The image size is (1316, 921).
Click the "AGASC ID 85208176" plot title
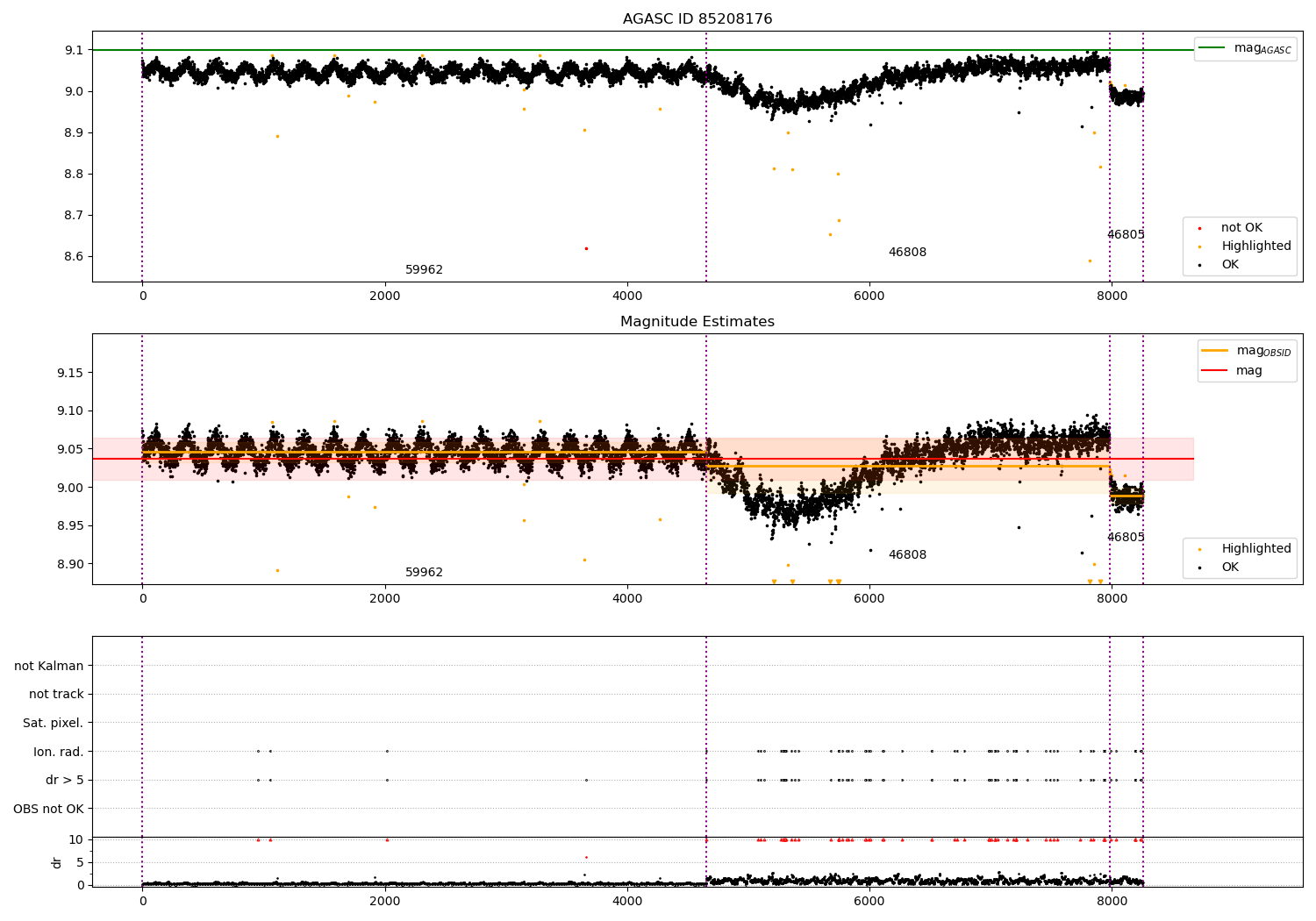point(697,19)
